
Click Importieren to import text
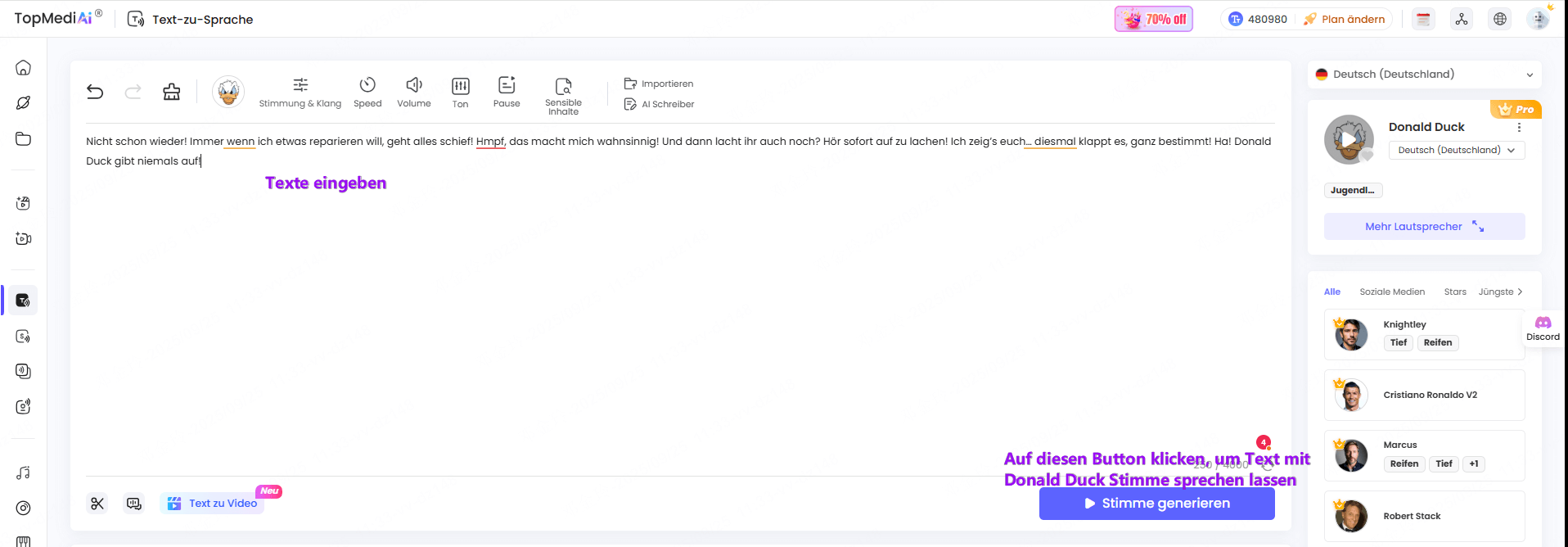tap(659, 84)
